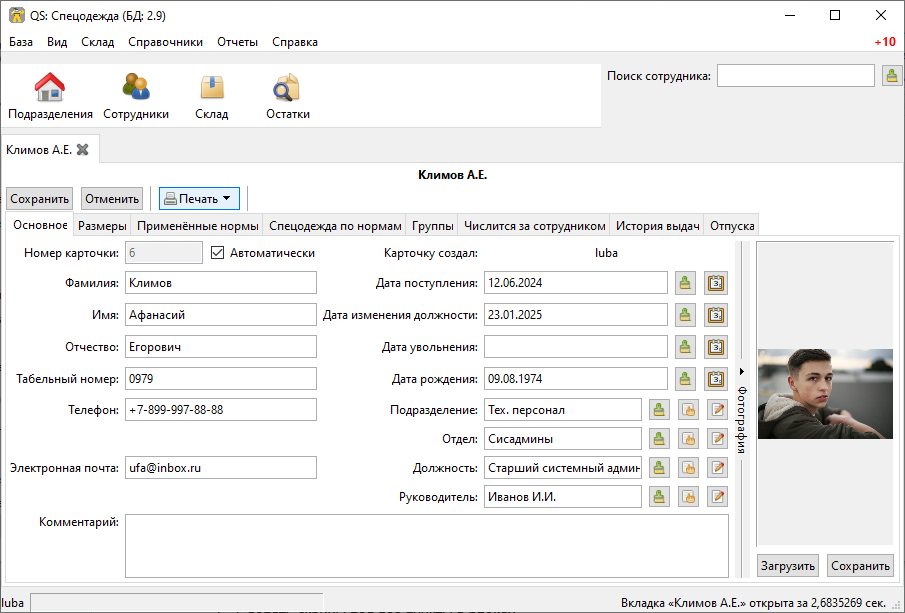
Task: Edit the Должность entry with pencil icon
Action: tap(717, 467)
